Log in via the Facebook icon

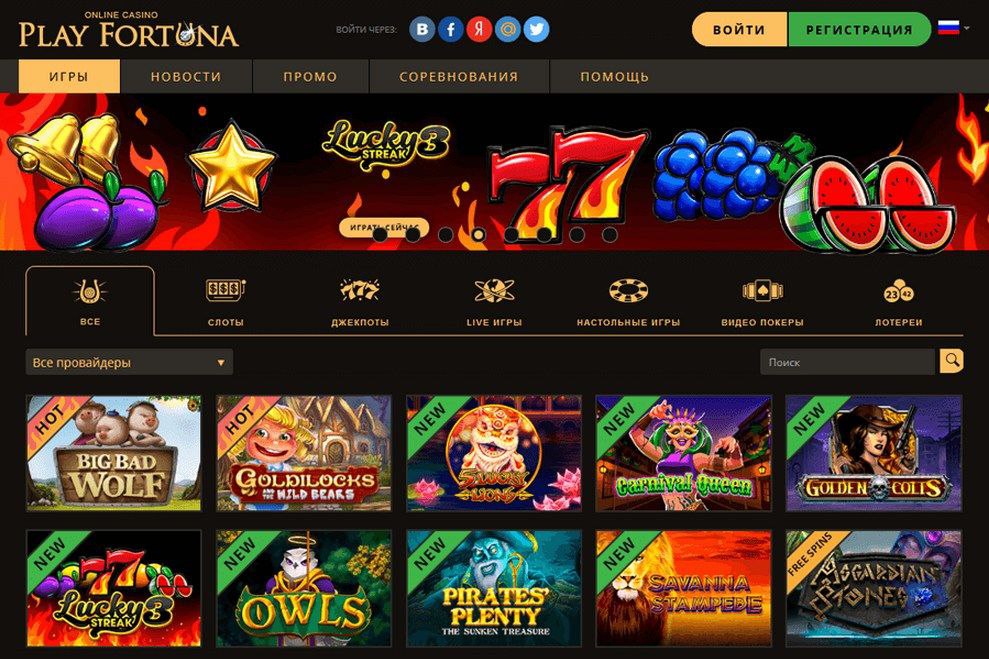450,30
